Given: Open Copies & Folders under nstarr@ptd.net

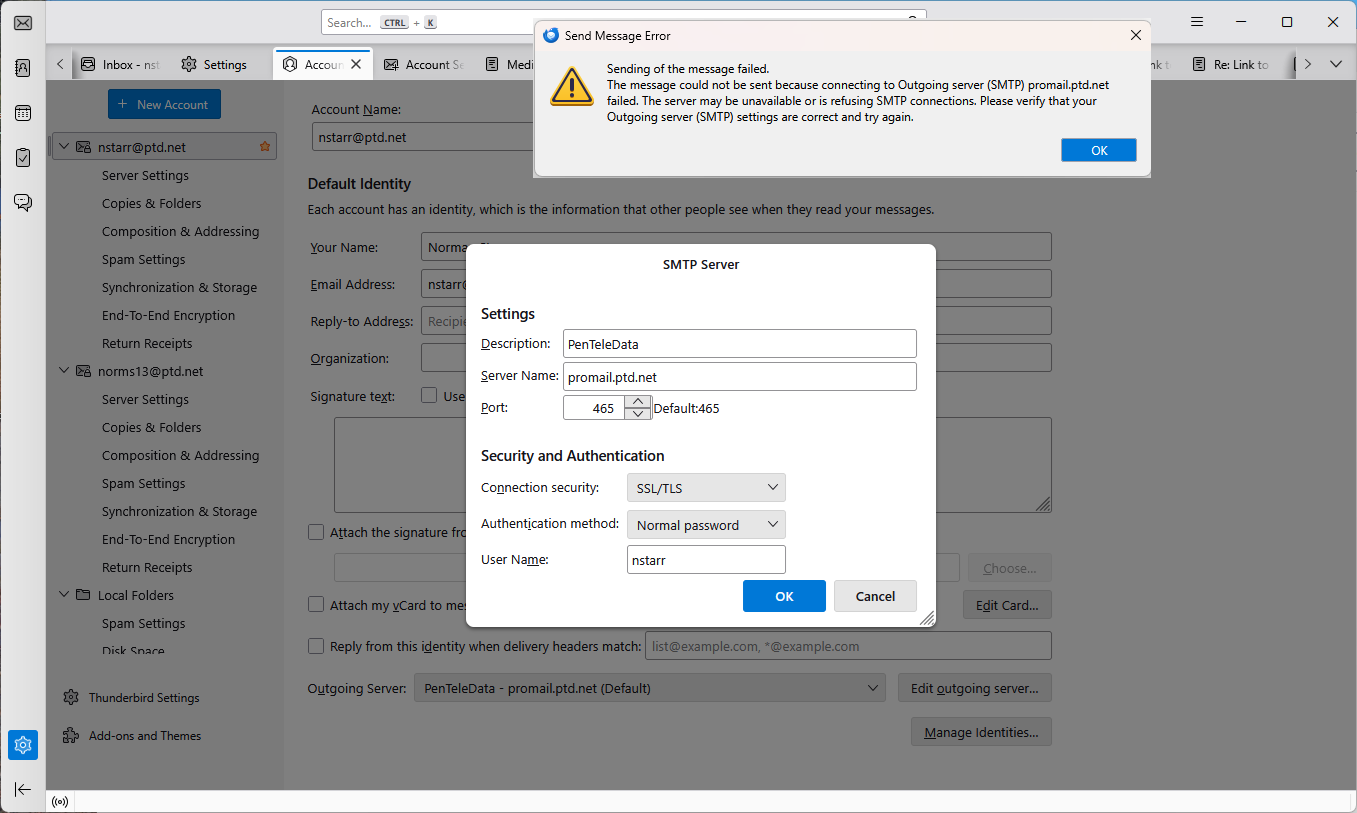Looking at the screenshot, I should [x=152, y=203].
